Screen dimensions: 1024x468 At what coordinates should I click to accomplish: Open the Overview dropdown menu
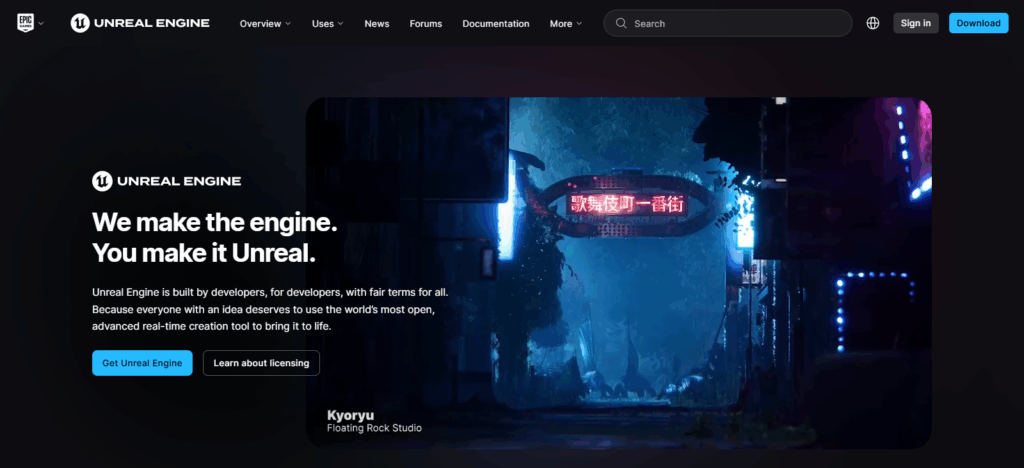265,23
